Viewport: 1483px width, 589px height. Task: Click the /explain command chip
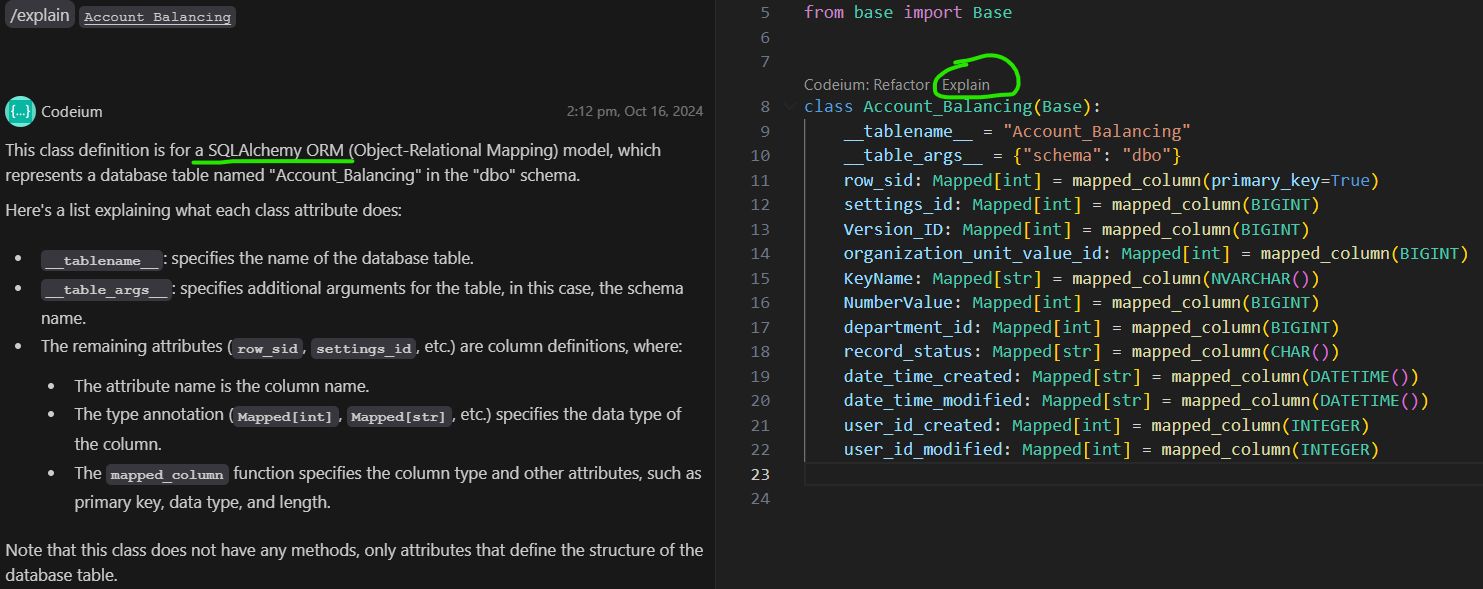(39, 15)
